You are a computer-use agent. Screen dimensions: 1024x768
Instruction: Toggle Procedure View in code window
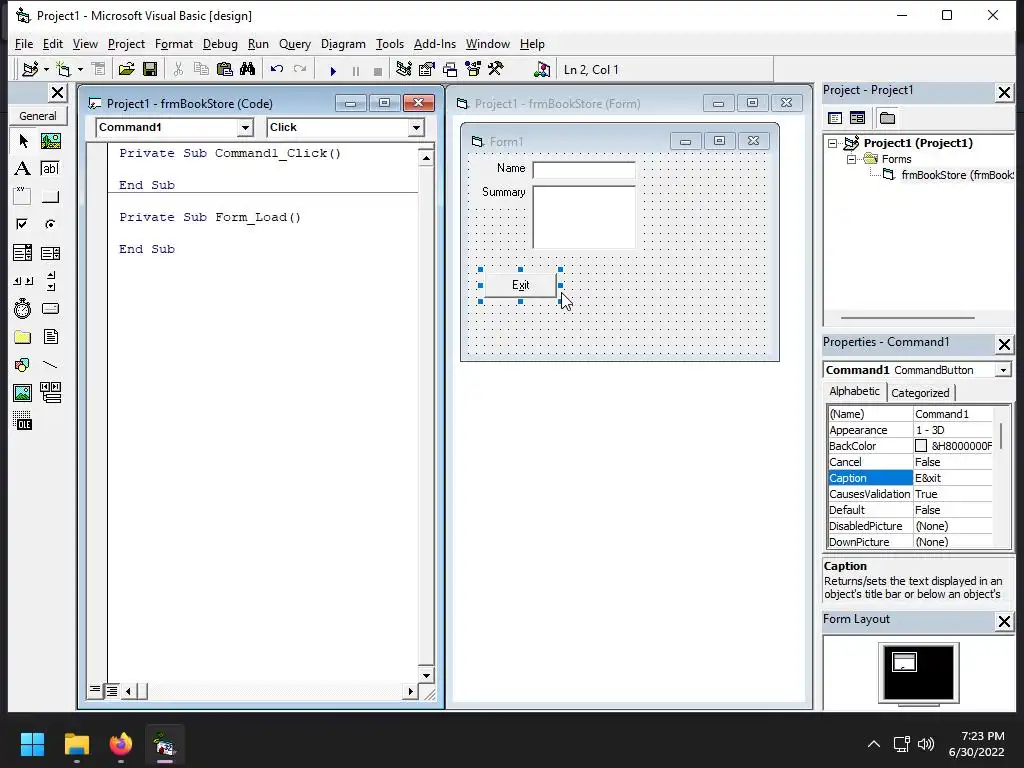coord(95,690)
